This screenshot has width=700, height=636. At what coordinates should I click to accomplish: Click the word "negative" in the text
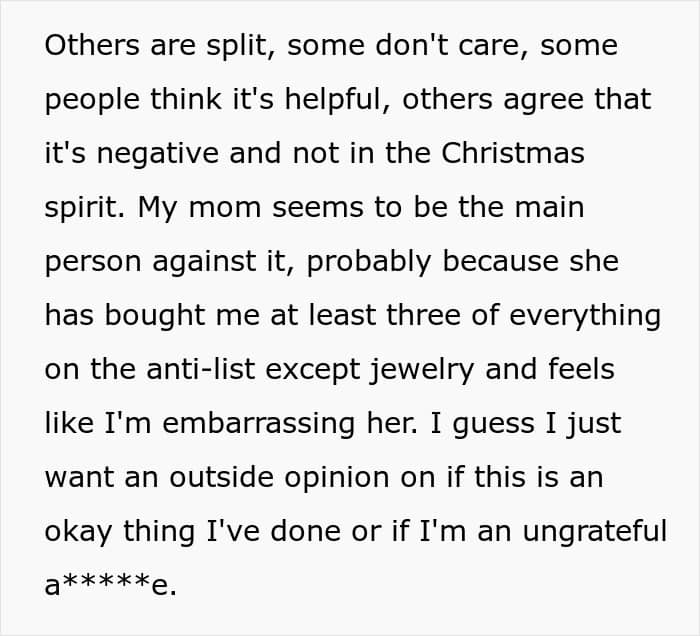[142, 154]
